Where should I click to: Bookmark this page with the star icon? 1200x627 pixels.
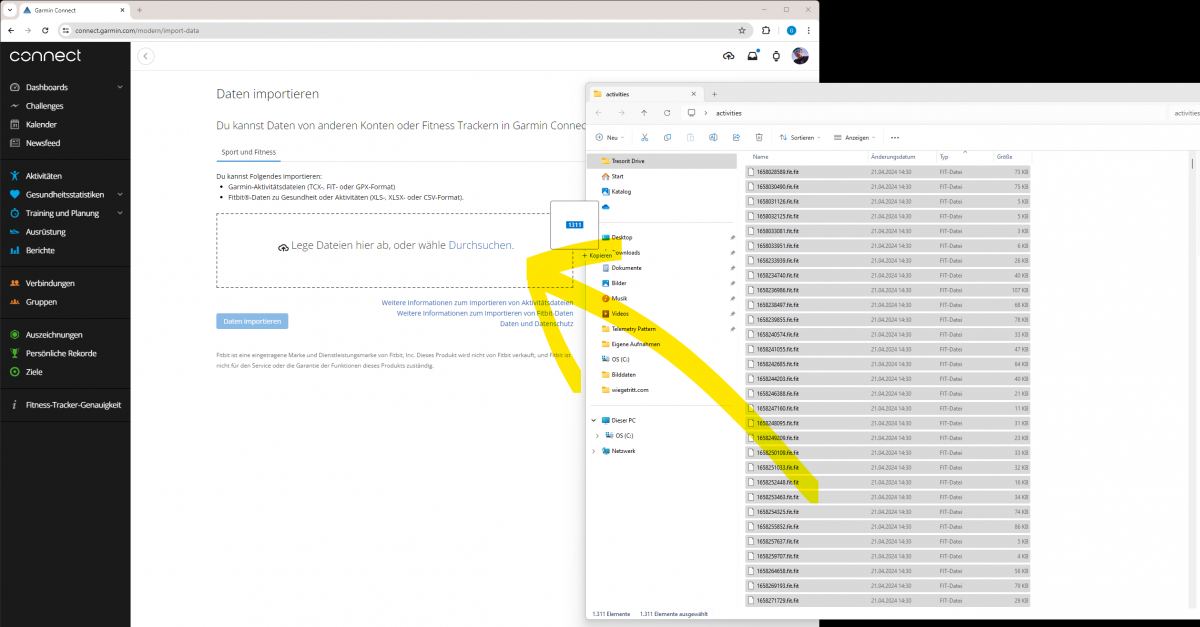(x=742, y=31)
